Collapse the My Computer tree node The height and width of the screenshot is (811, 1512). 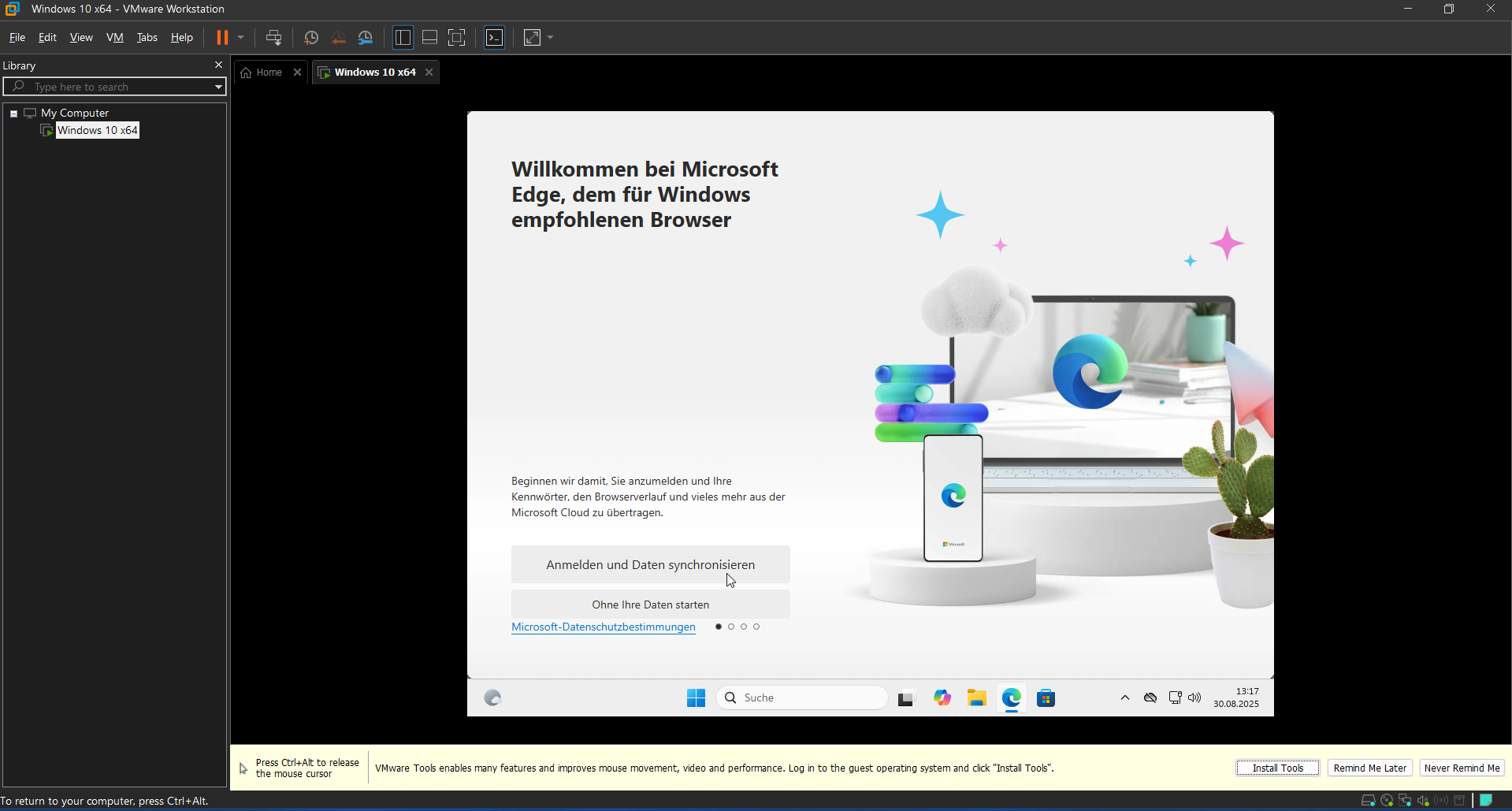click(x=13, y=113)
